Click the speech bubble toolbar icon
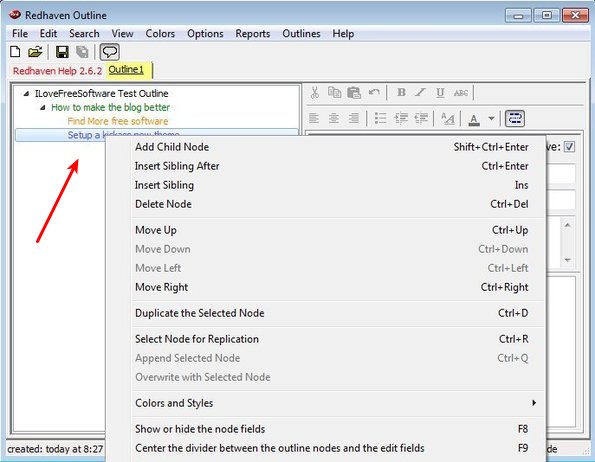The image size is (595, 462). [x=110, y=52]
